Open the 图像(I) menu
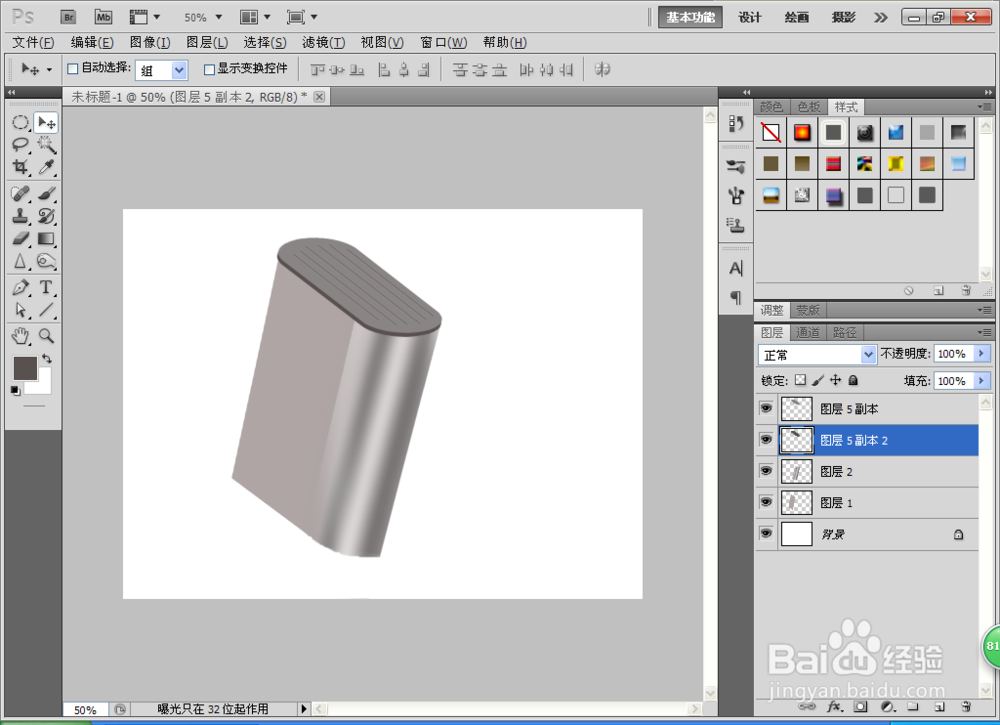 (x=150, y=43)
